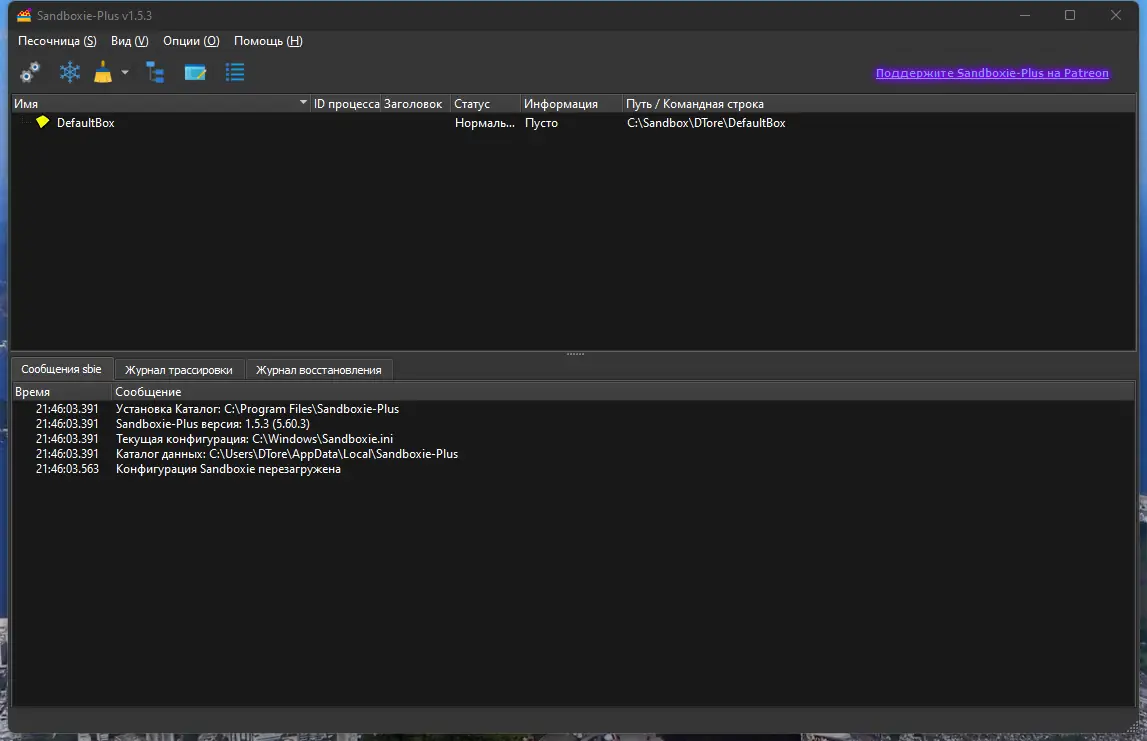Image resolution: width=1147 pixels, height=741 pixels.
Task: Click the yellow DefaultBox sandbox icon
Action: [42, 121]
